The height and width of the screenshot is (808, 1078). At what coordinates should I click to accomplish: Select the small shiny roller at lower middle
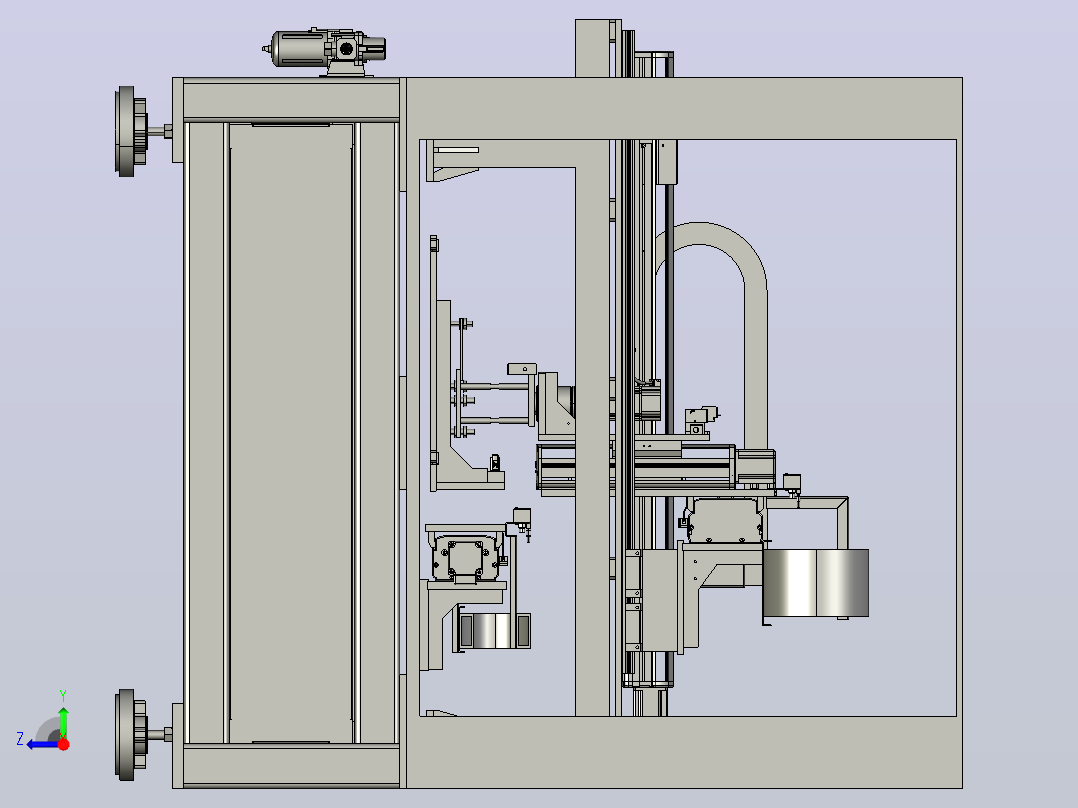click(492, 631)
